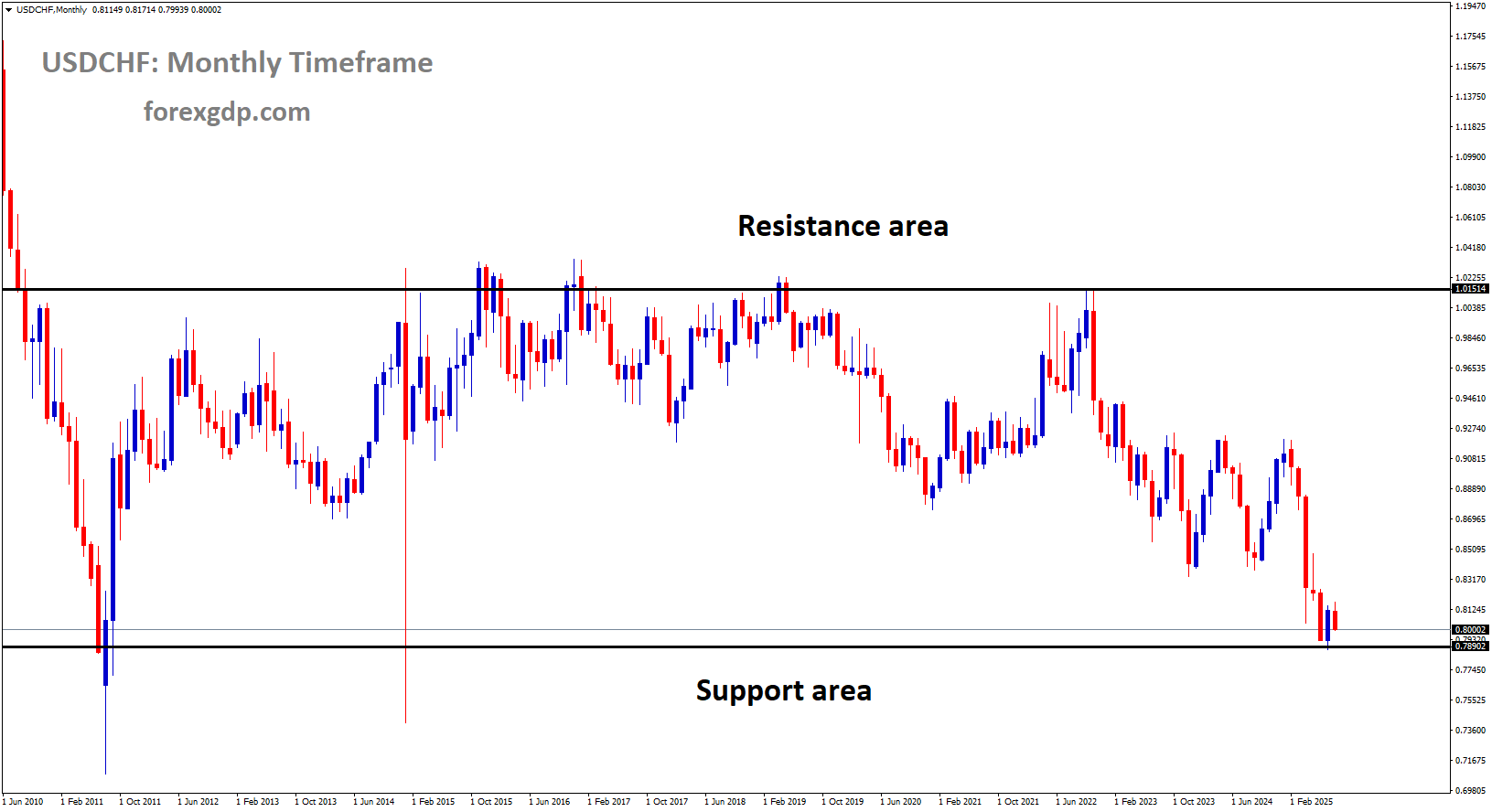The image size is (1492, 812).
Task: Click the 1.13750 price axis label
Action: [1470, 97]
